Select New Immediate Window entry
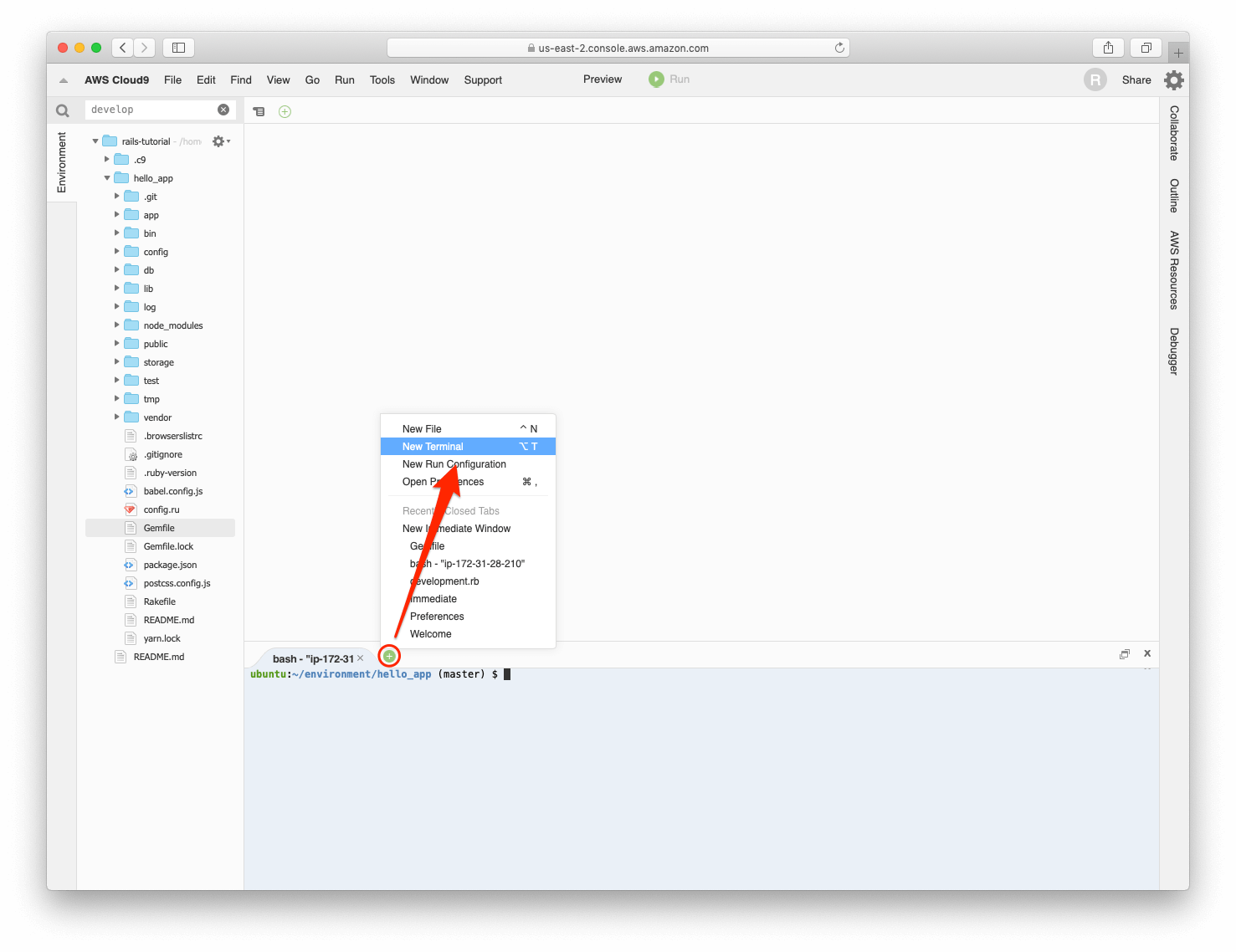The image size is (1236, 952). pyautogui.click(x=468, y=529)
